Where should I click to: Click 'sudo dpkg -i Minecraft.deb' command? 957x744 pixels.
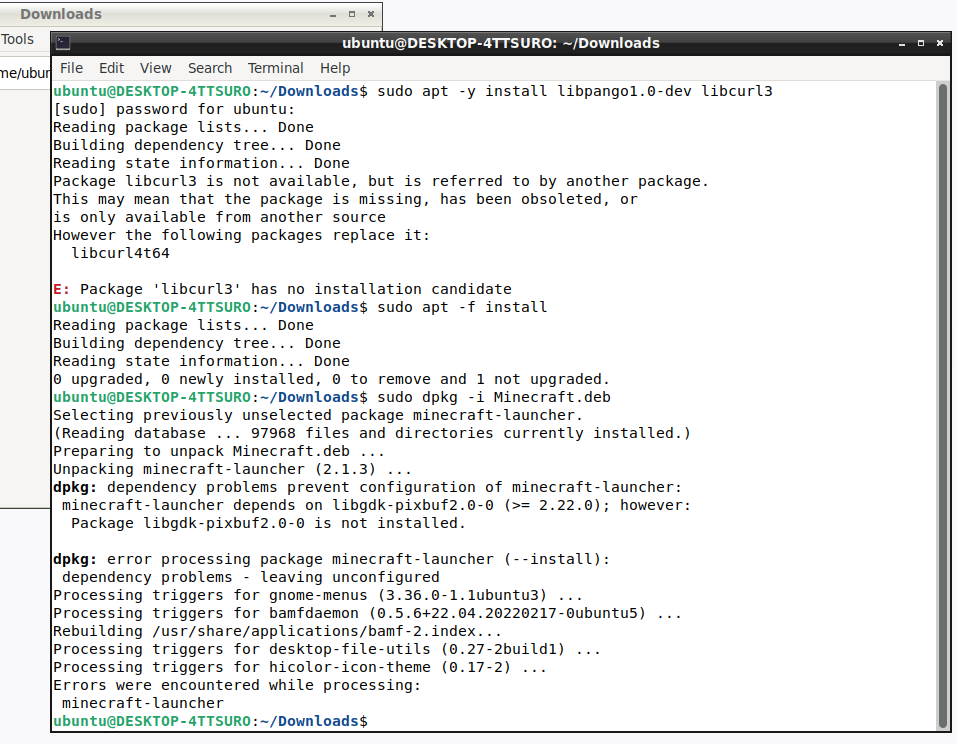[x=494, y=397]
